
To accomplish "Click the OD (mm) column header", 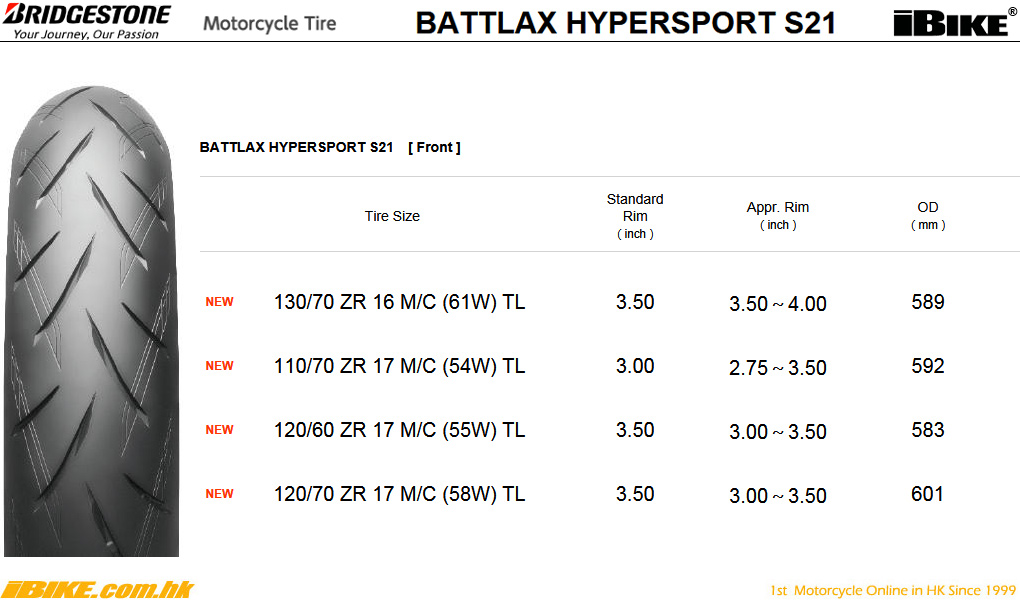I will pyautogui.click(x=927, y=215).
